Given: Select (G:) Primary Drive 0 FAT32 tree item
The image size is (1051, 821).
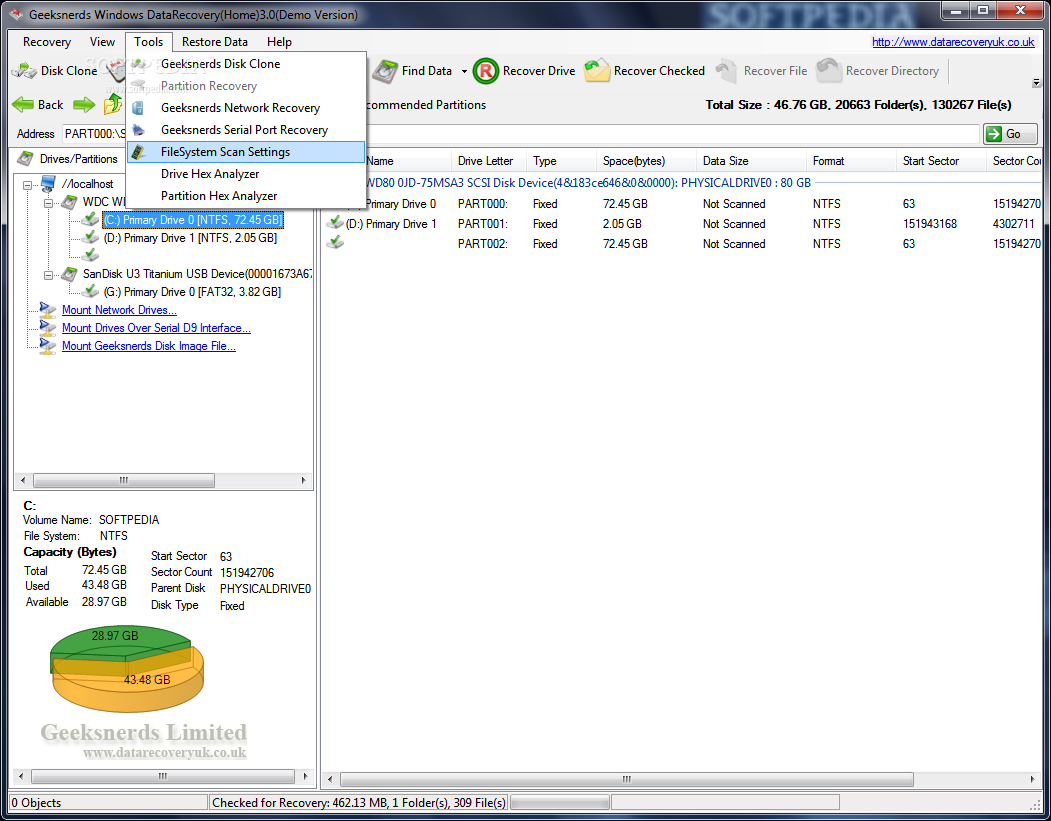Looking at the screenshot, I should (x=192, y=292).
